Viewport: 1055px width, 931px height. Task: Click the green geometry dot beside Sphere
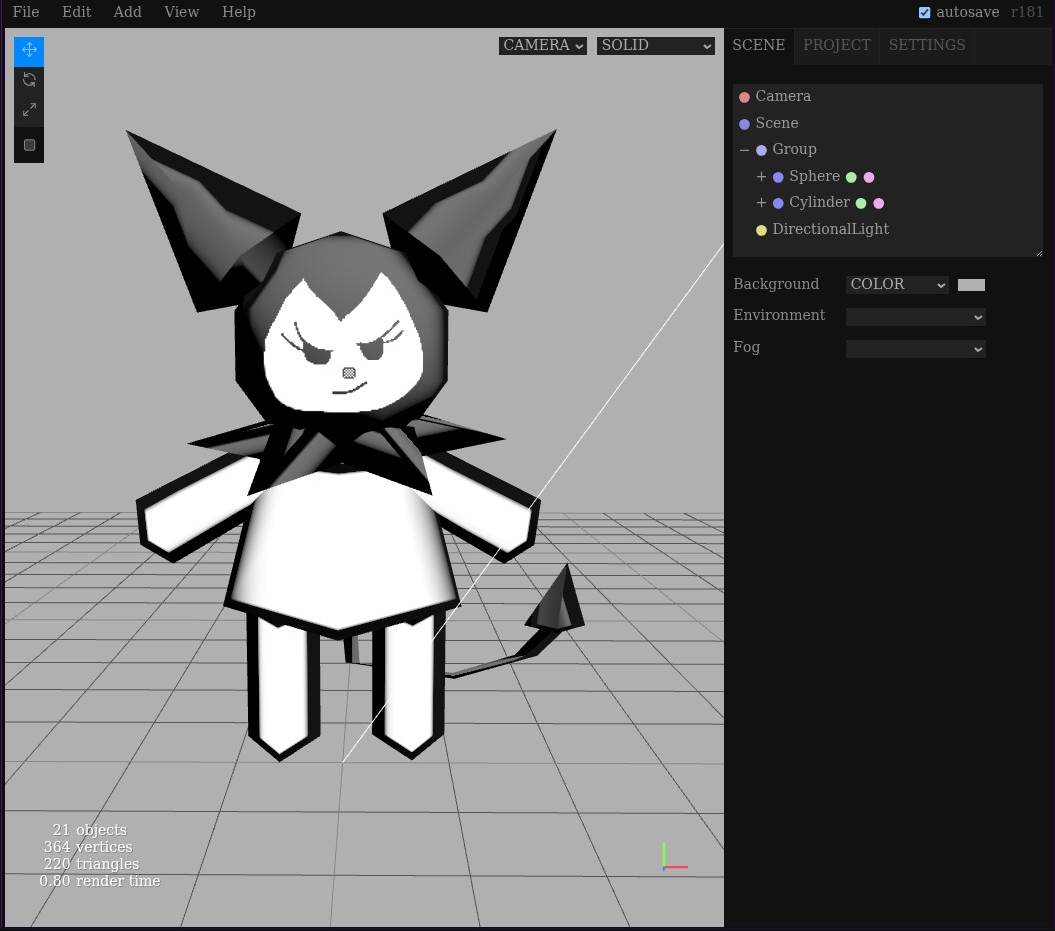coord(851,177)
